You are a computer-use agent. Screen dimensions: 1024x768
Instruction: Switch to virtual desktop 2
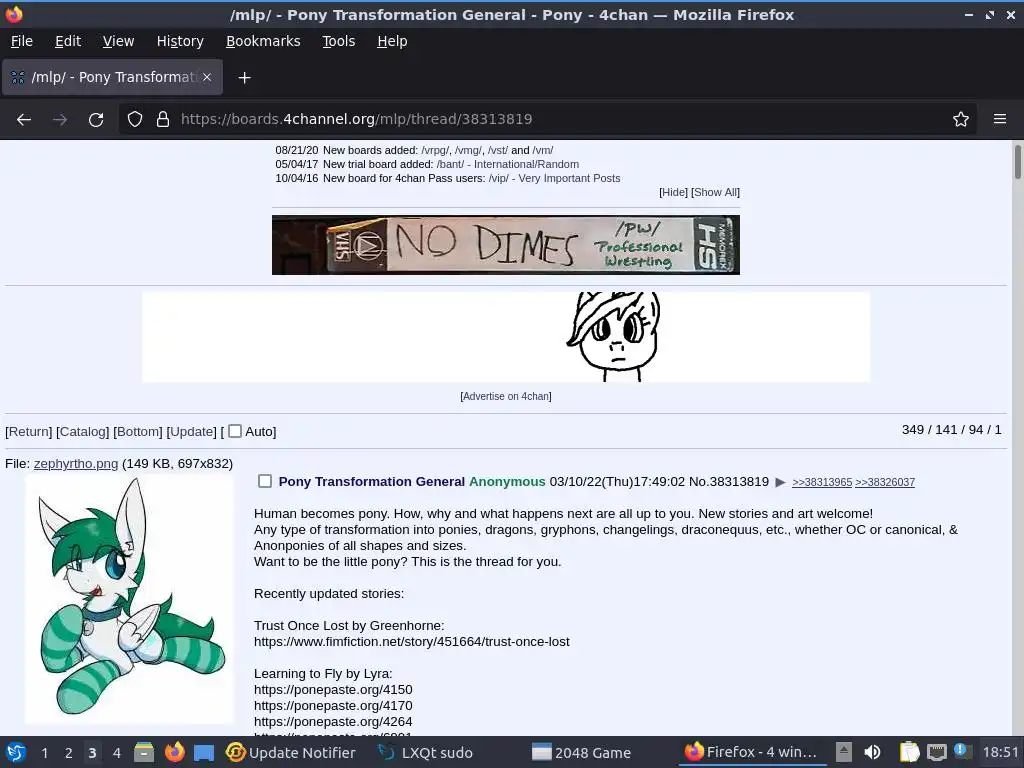click(x=69, y=752)
